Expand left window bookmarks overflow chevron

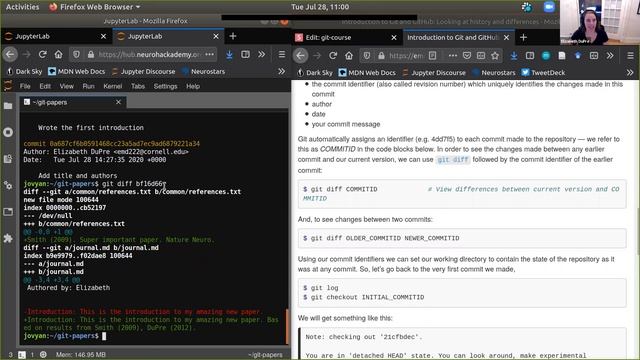tap(282, 71)
